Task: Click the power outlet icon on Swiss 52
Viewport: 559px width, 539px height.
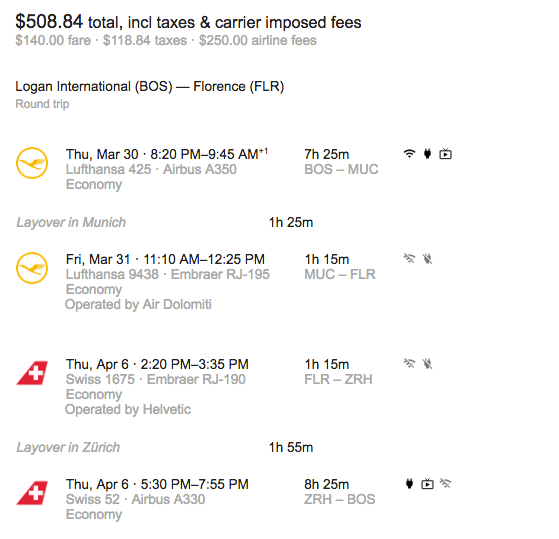Action: 409,483
